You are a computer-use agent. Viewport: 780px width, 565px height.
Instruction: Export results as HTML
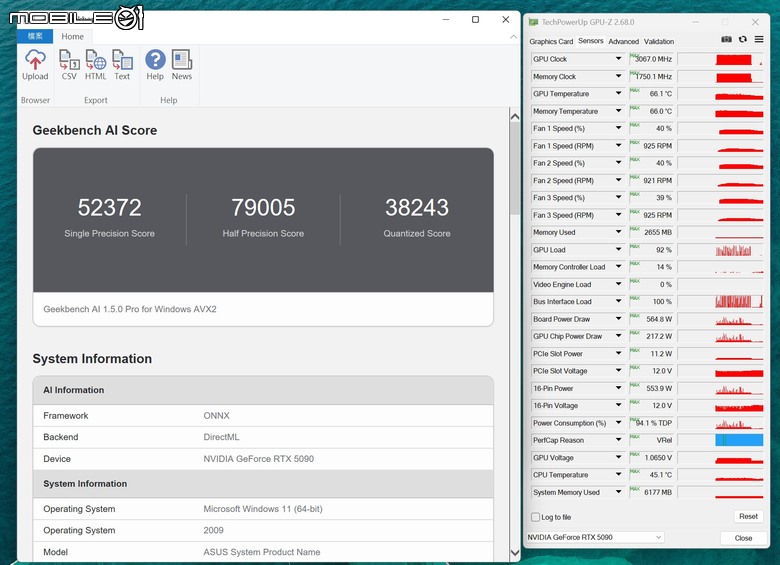[96, 65]
